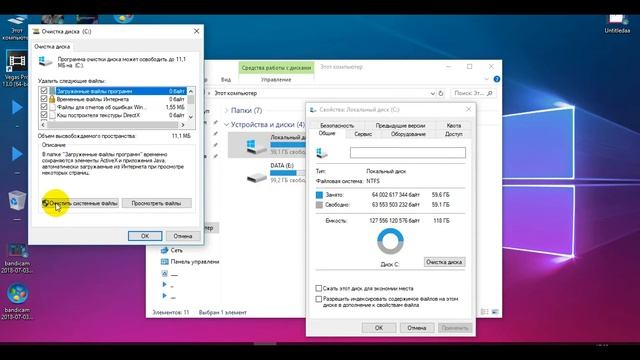Screen dimensions: 640x360
Task: Open the Предыдущие версии tab
Action: 400,126
